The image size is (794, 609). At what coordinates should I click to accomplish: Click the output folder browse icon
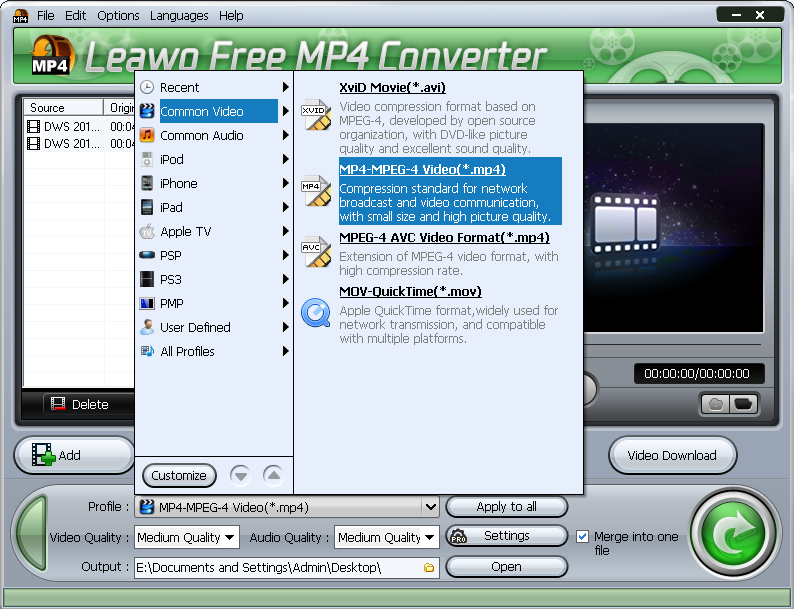(x=429, y=567)
